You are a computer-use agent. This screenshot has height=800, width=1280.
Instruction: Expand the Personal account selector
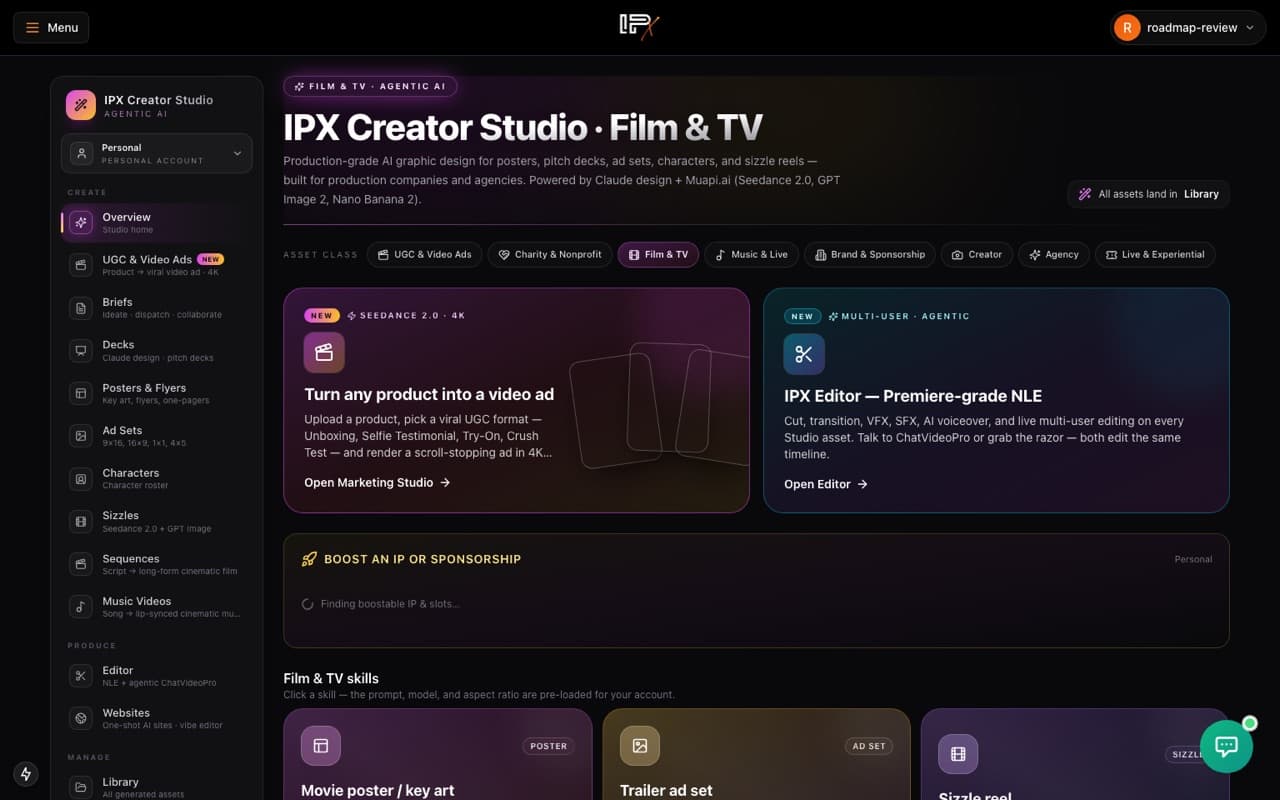pos(157,153)
